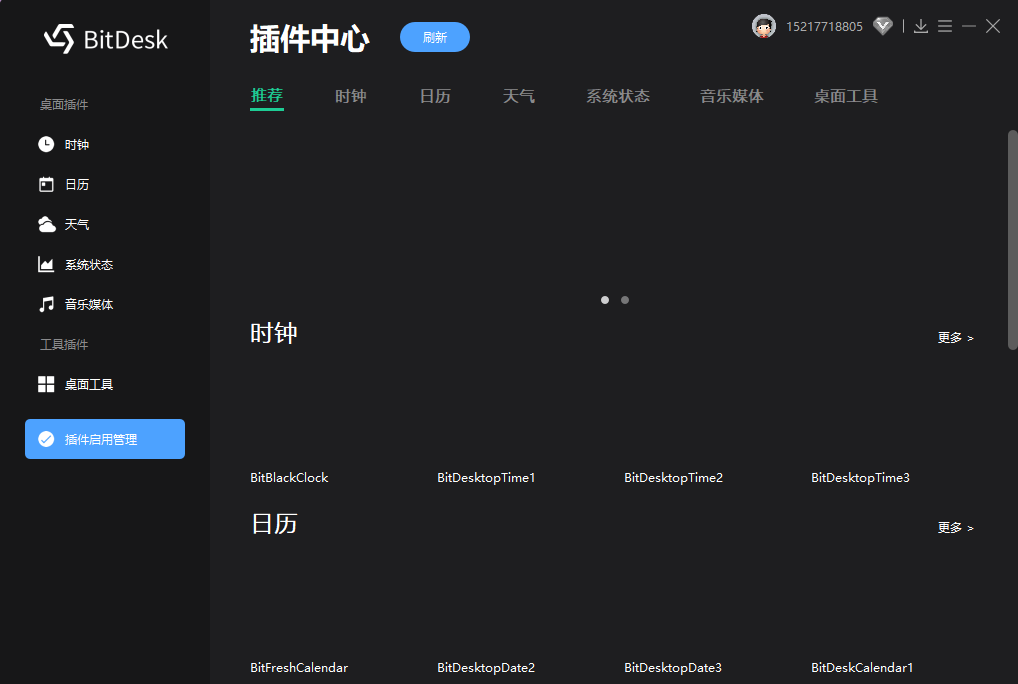
Task: Open the BitDesktopTime1 plugin
Action: point(486,478)
